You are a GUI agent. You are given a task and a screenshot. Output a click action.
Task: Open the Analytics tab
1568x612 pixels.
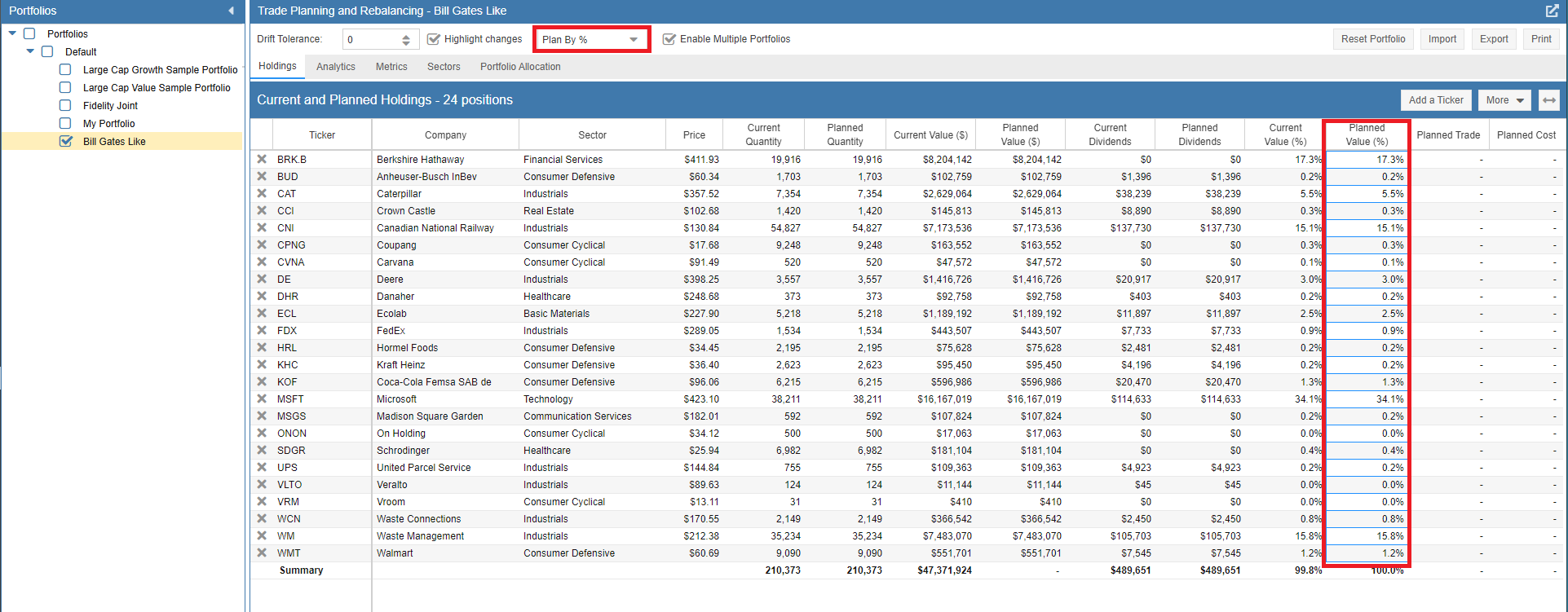tap(336, 67)
